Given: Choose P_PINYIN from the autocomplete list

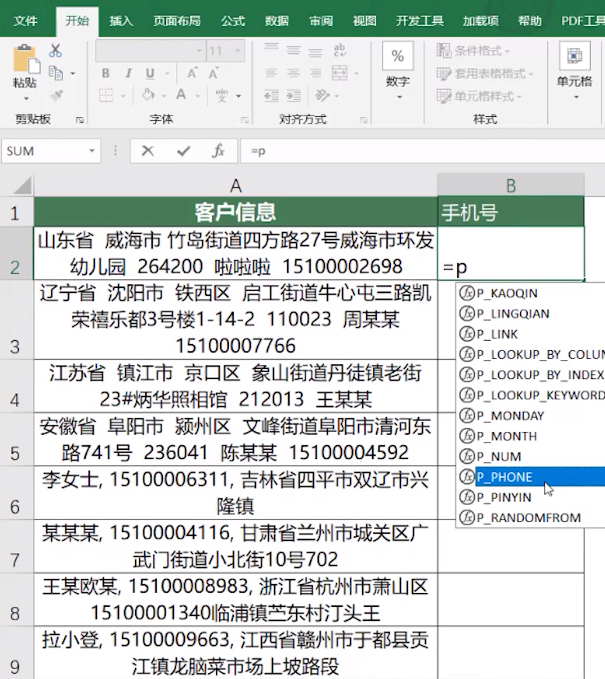Looking at the screenshot, I should 531,497.
